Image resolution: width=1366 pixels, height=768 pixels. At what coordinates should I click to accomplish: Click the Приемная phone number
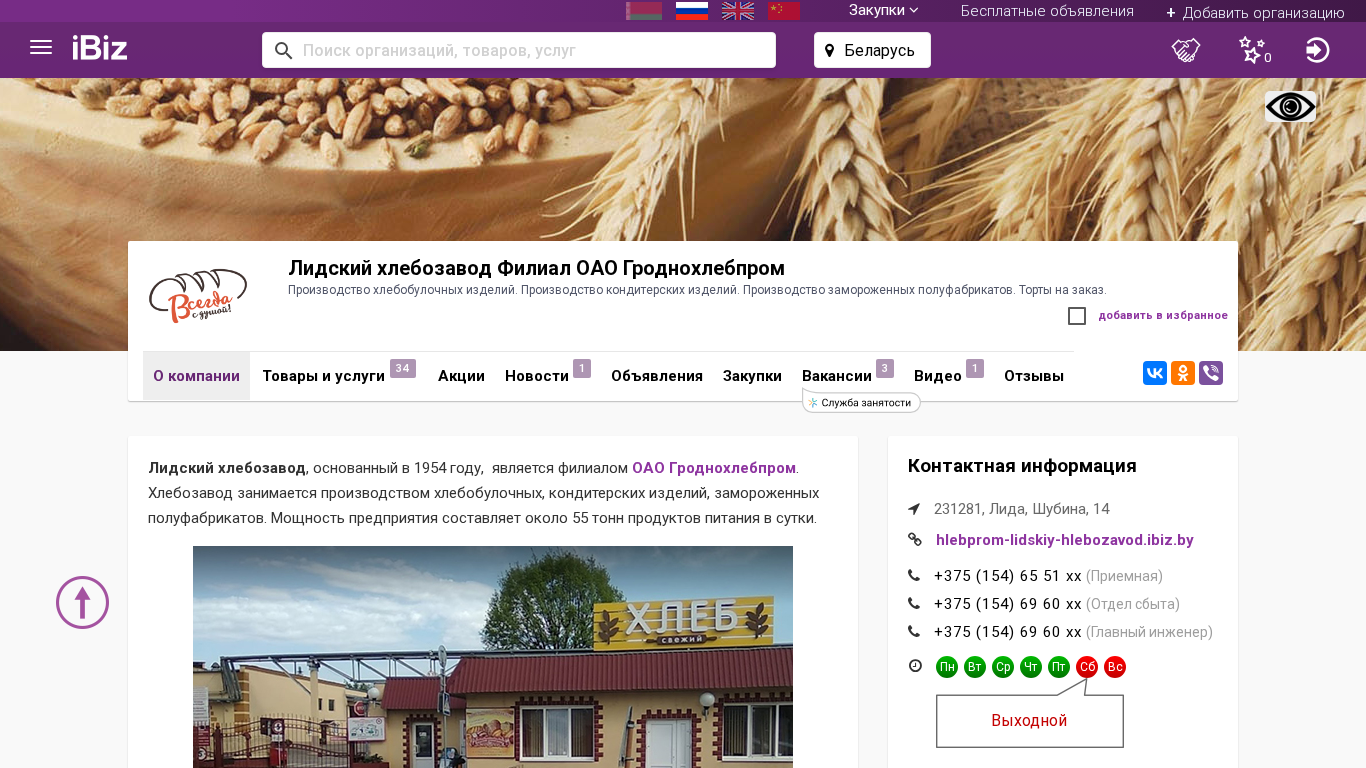point(1008,576)
